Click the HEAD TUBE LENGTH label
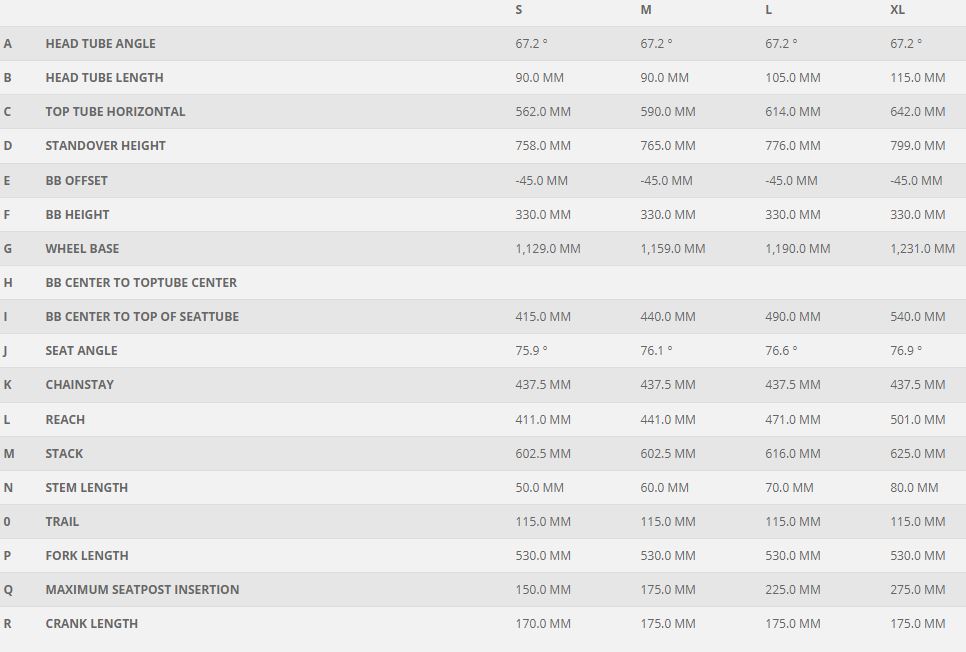 104,78
